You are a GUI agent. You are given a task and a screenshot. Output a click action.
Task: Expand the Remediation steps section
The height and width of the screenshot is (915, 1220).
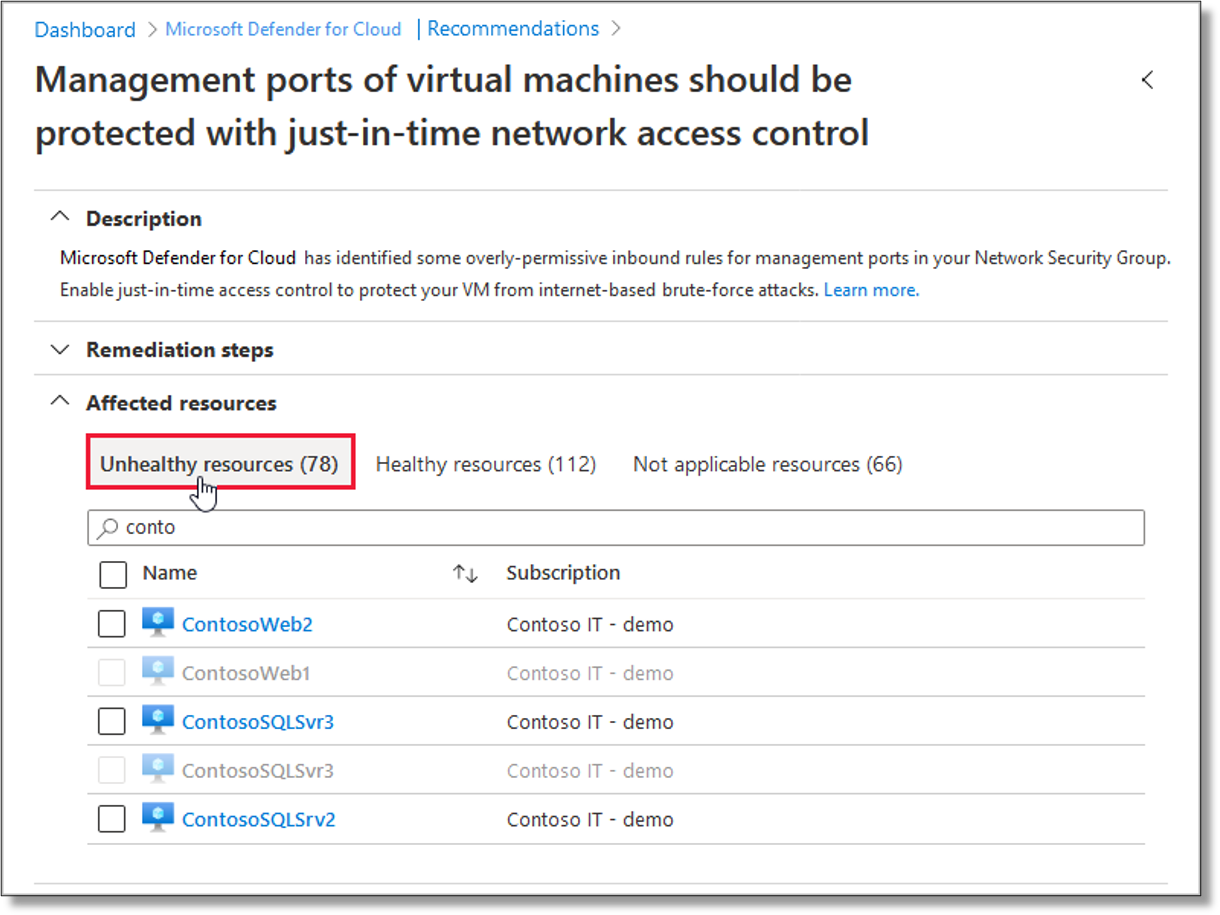pos(61,349)
